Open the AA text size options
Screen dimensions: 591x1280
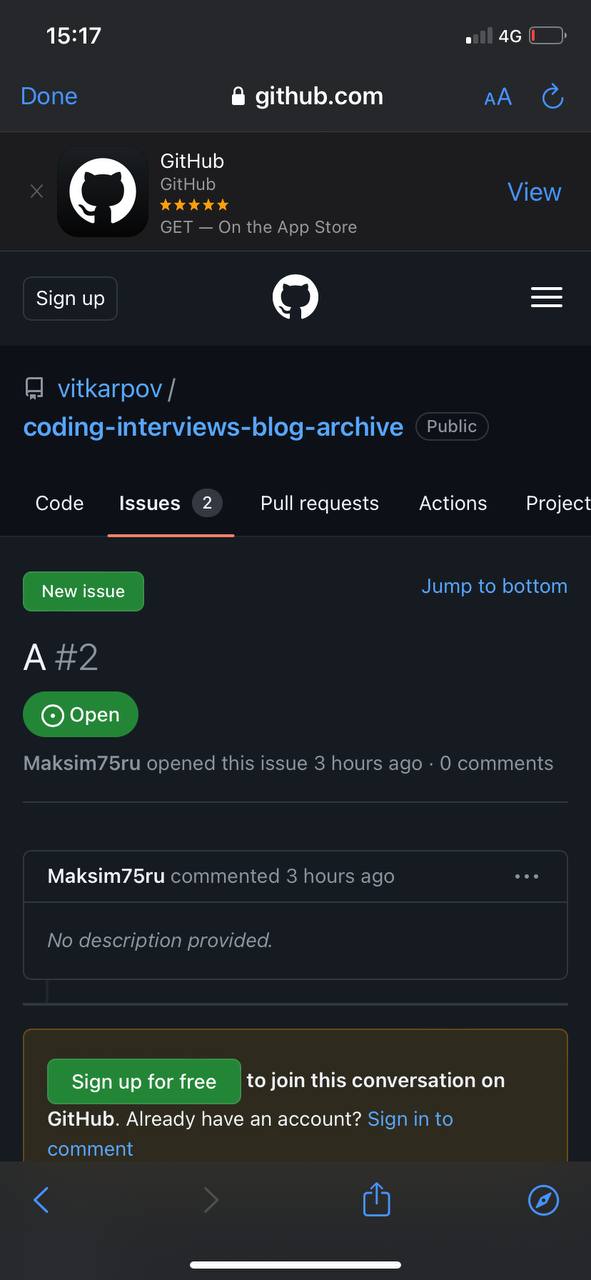tap(497, 97)
